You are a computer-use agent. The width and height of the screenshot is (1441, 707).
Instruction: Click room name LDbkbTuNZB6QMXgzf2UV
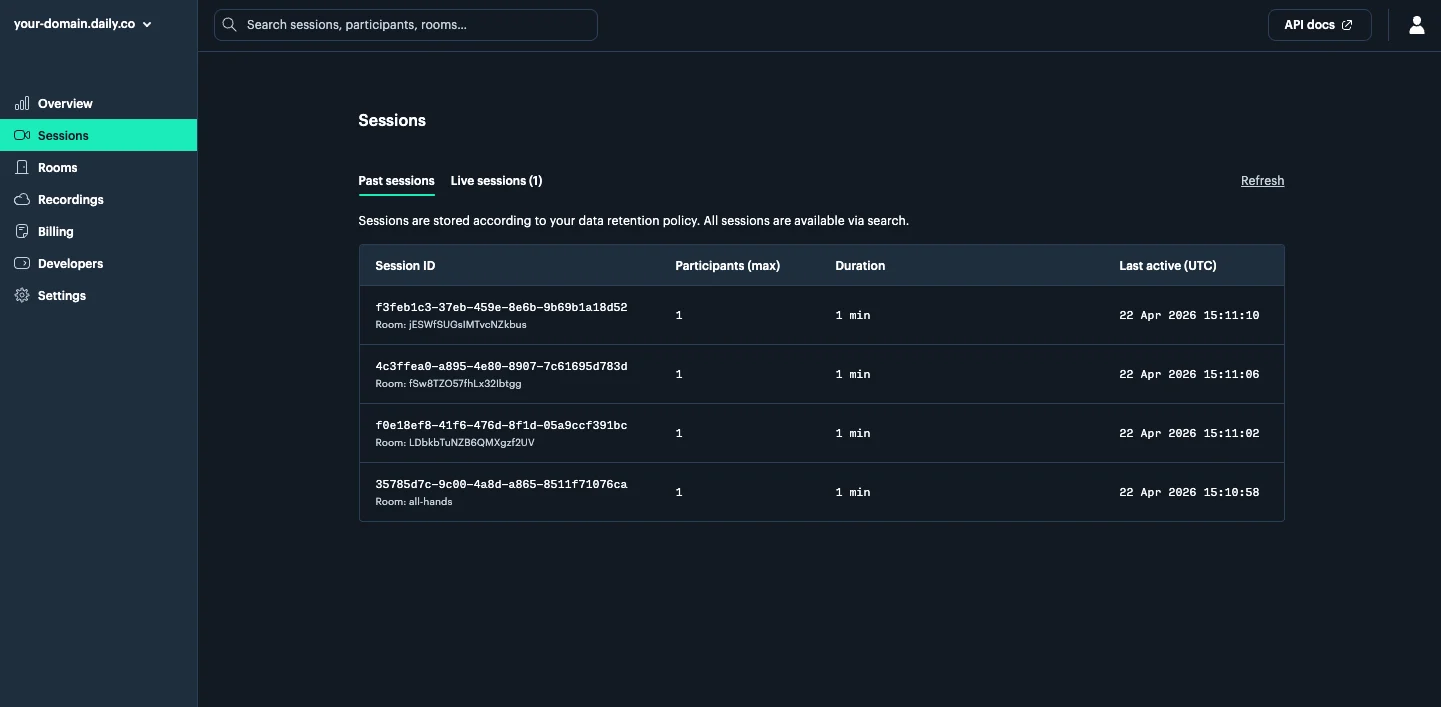471,443
